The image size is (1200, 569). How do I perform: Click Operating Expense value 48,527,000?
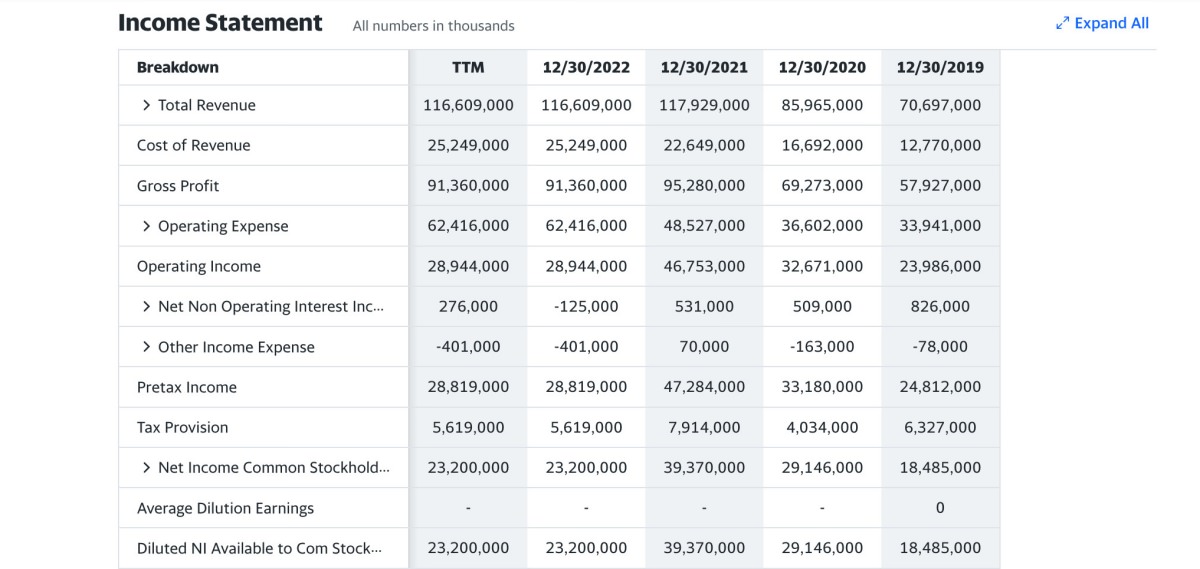coord(704,226)
